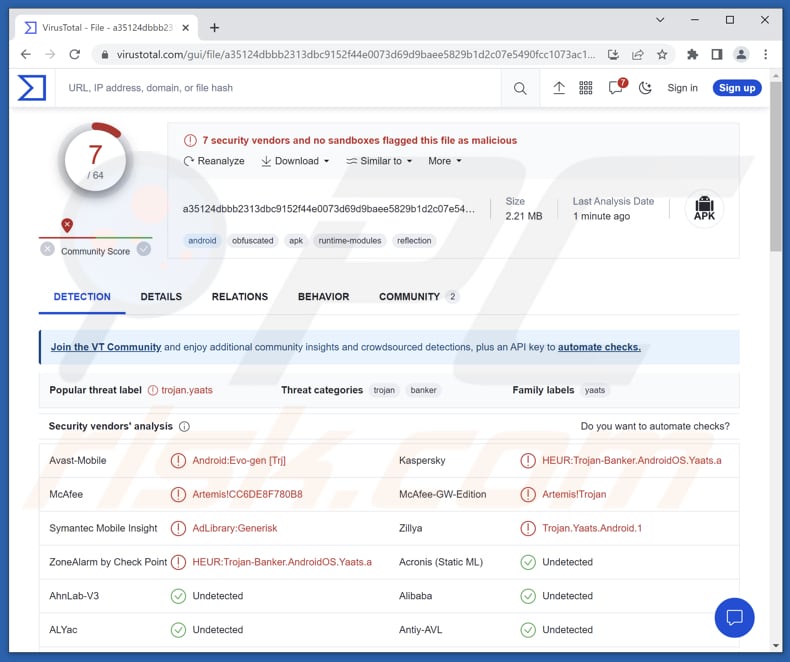
Task: Bookmark this page with star icon
Action: click(662, 54)
